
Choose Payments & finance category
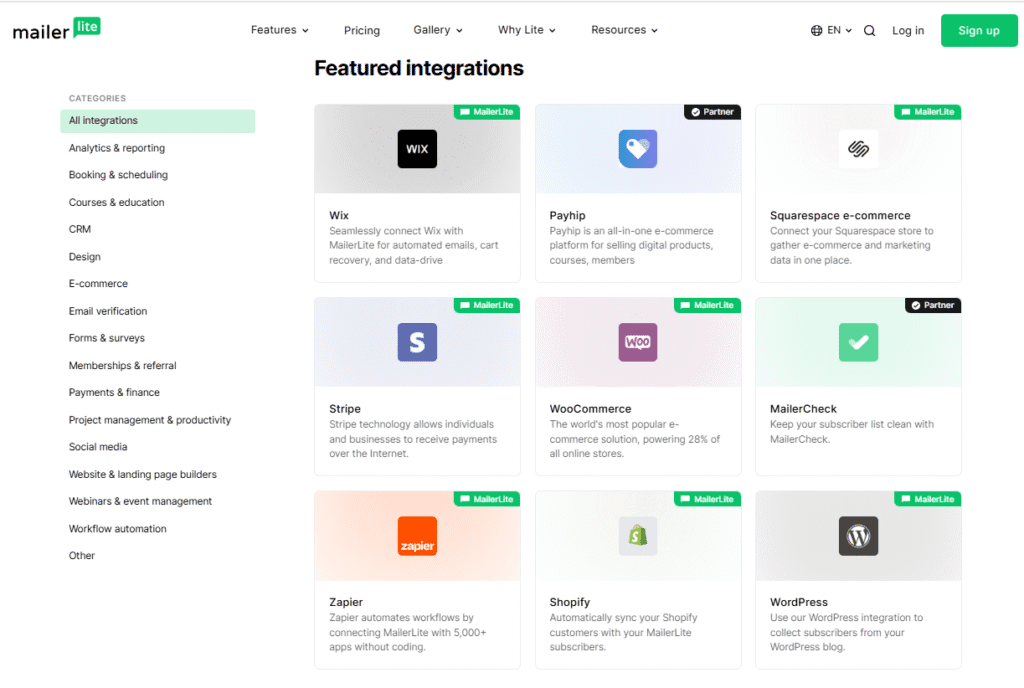click(114, 392)
